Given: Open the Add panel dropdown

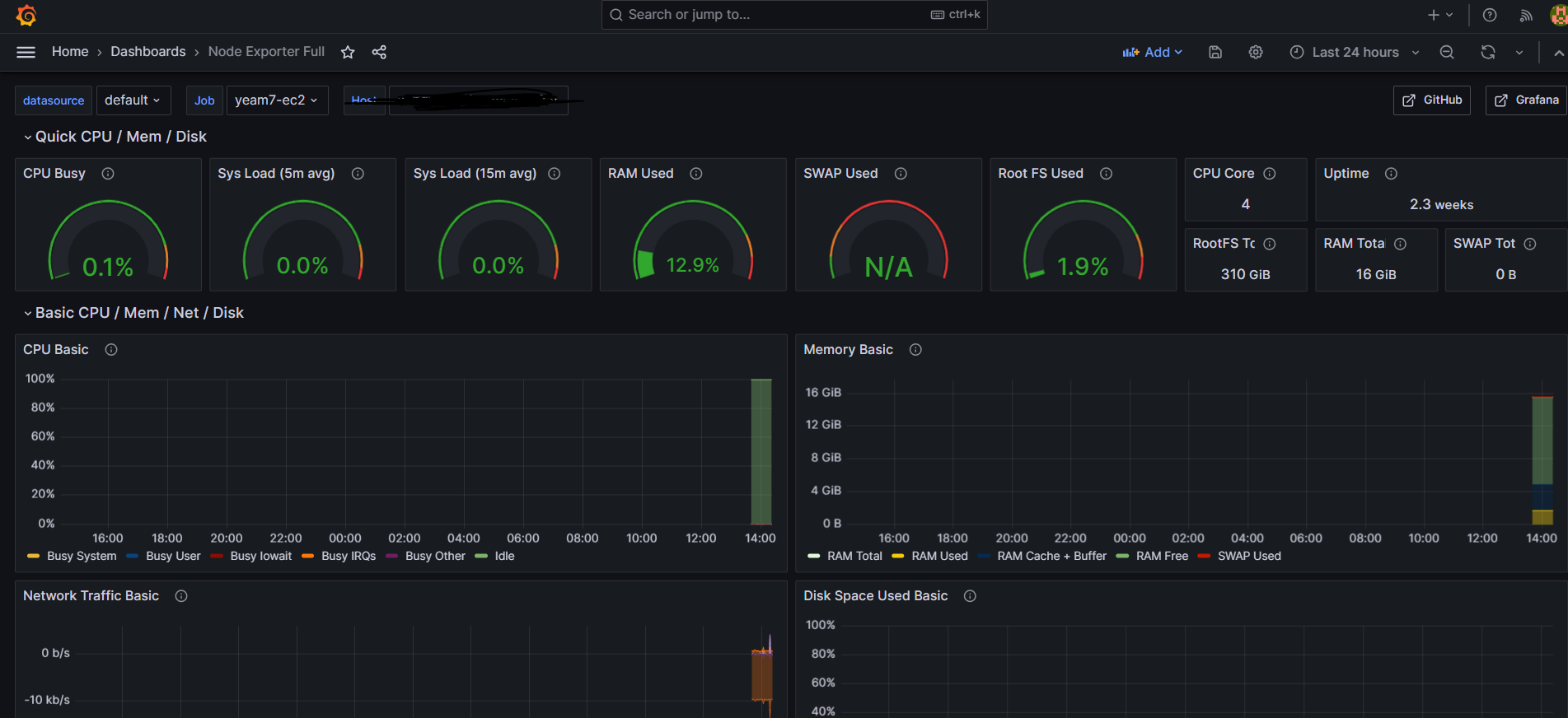Looking at the screenshot, I should pos(1152,52).
